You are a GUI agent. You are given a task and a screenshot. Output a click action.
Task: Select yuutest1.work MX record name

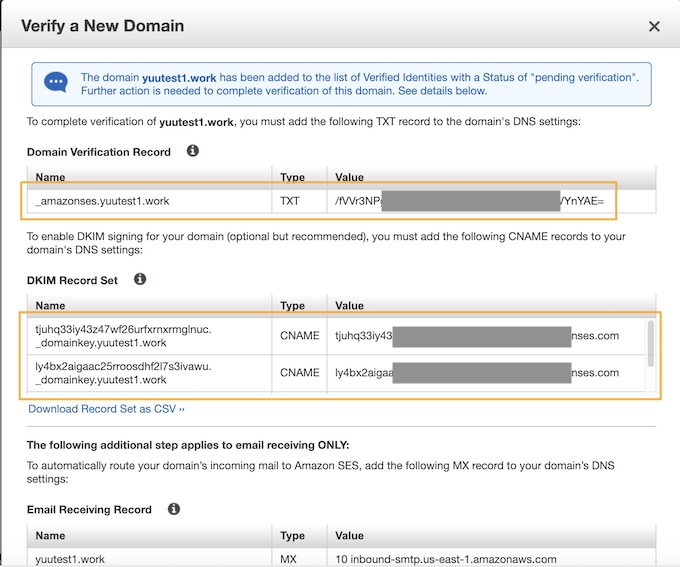click(x=70, y=559)
